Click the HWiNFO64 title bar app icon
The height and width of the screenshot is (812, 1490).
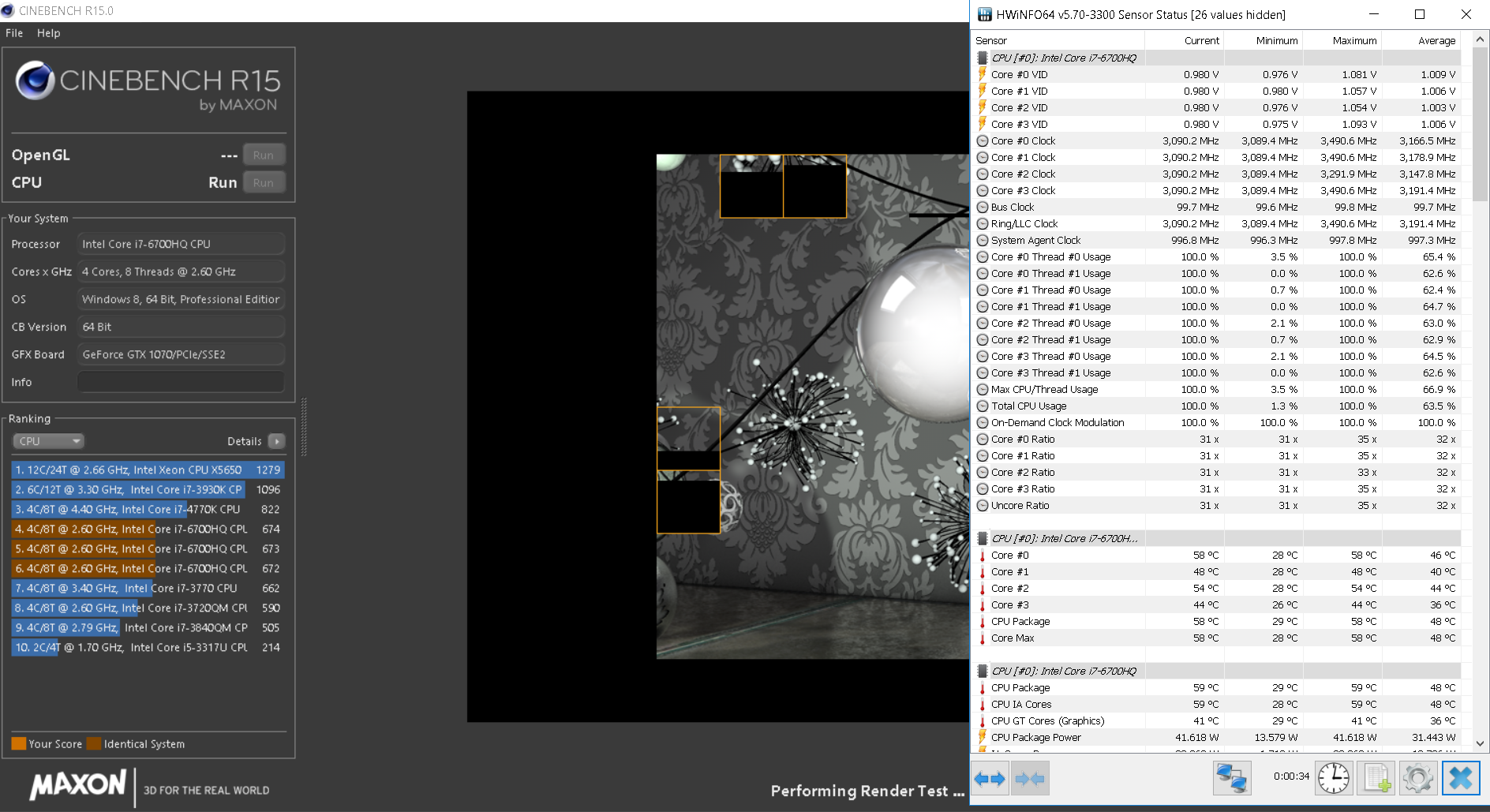coord(984,14)
